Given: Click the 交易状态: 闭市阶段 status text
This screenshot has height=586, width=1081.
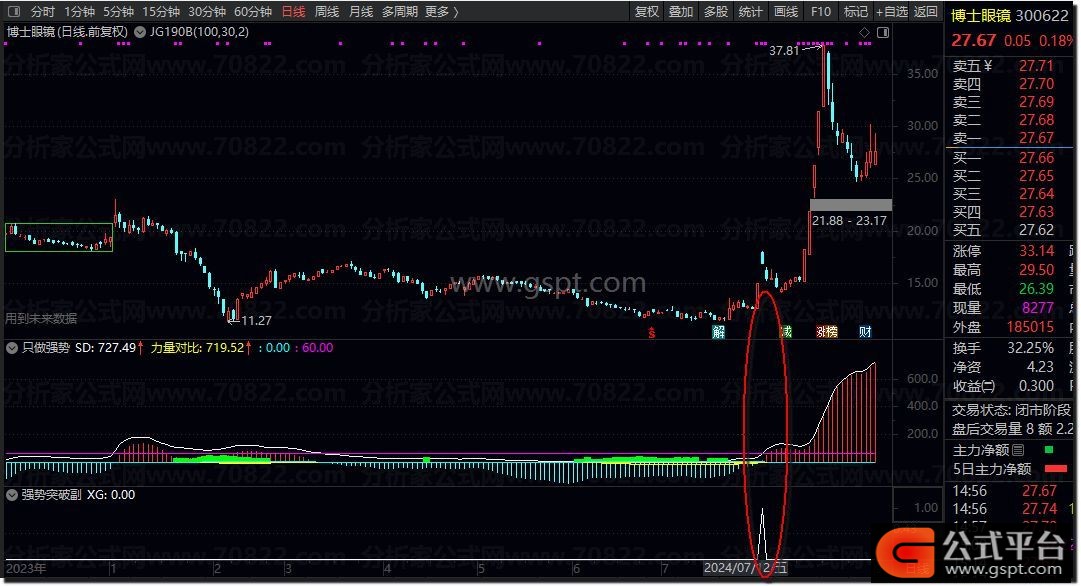Looking at the screenshot, I should [x=1011, y=410].
